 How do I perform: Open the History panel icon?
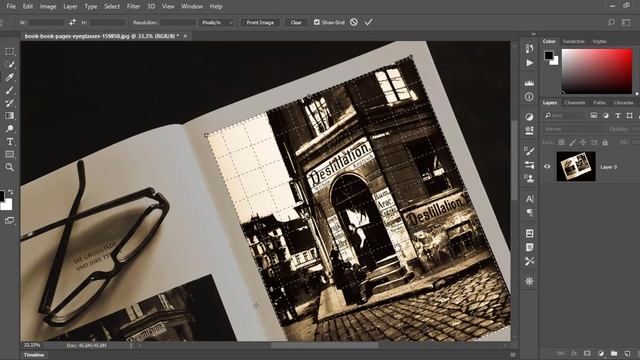tap(529, 49)
